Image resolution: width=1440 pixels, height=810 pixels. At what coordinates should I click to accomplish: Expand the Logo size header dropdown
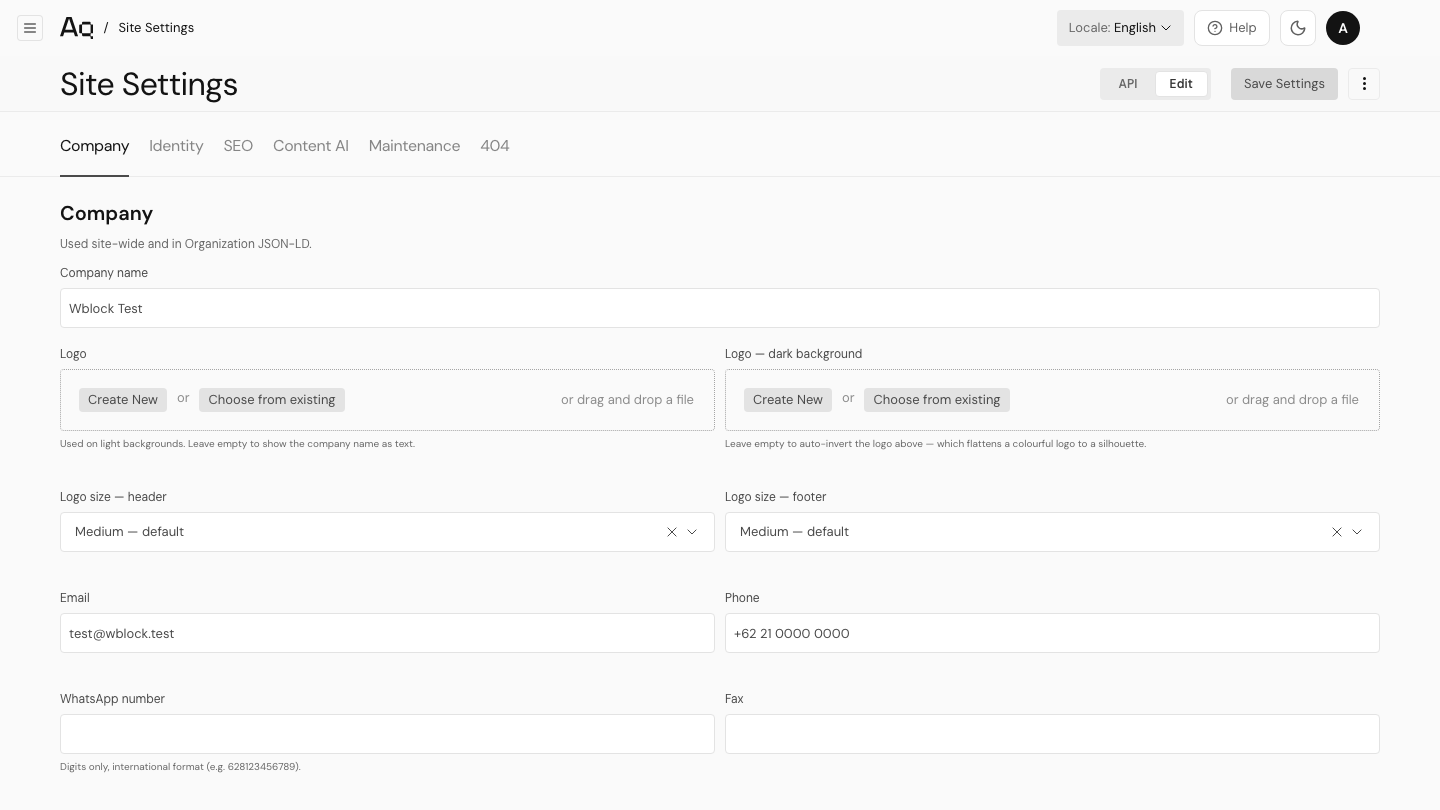[692, 532]
